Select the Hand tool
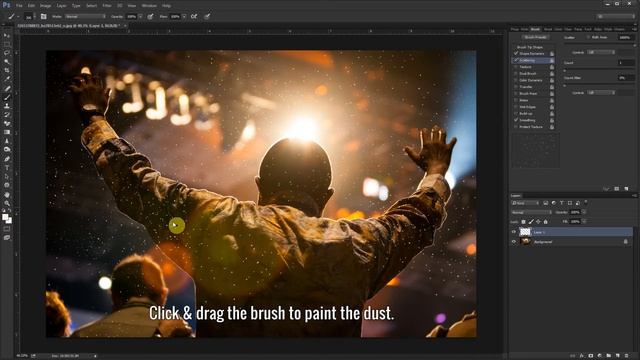This screenshot has width=640, height=360. coord(7,195)
